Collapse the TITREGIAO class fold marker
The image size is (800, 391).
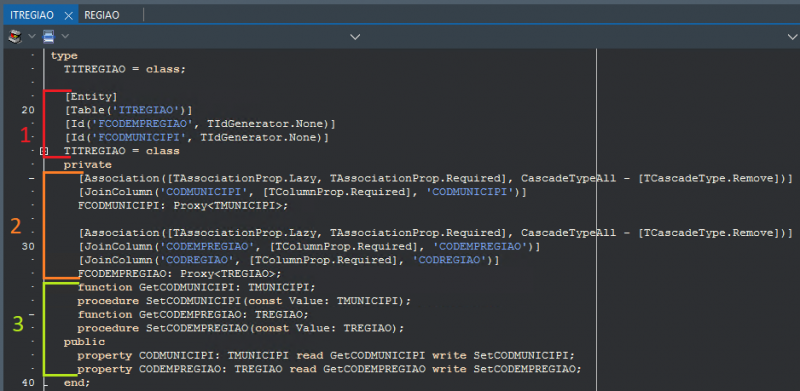[44, 151]
